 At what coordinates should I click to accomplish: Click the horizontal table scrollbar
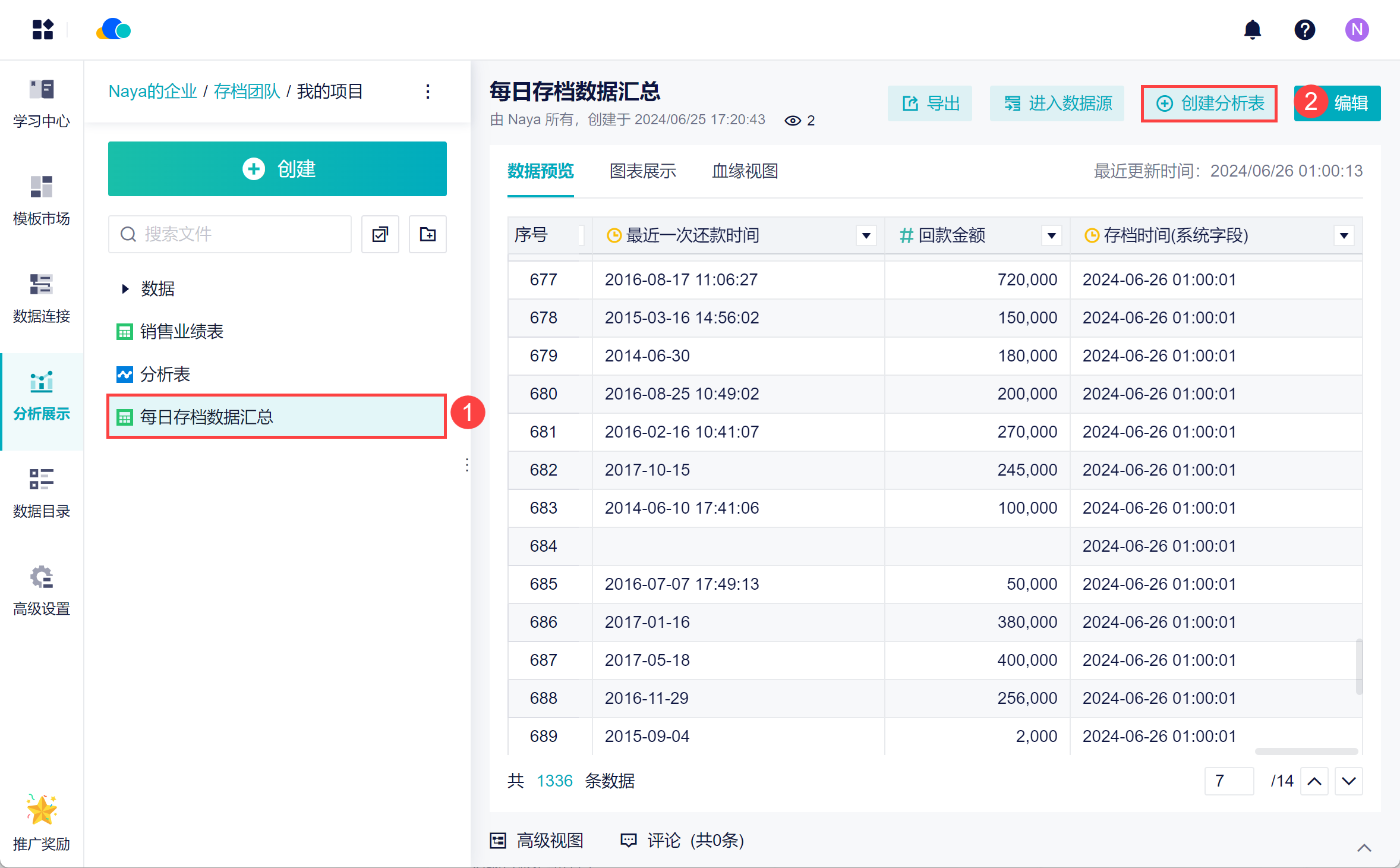coord(1306,751)
